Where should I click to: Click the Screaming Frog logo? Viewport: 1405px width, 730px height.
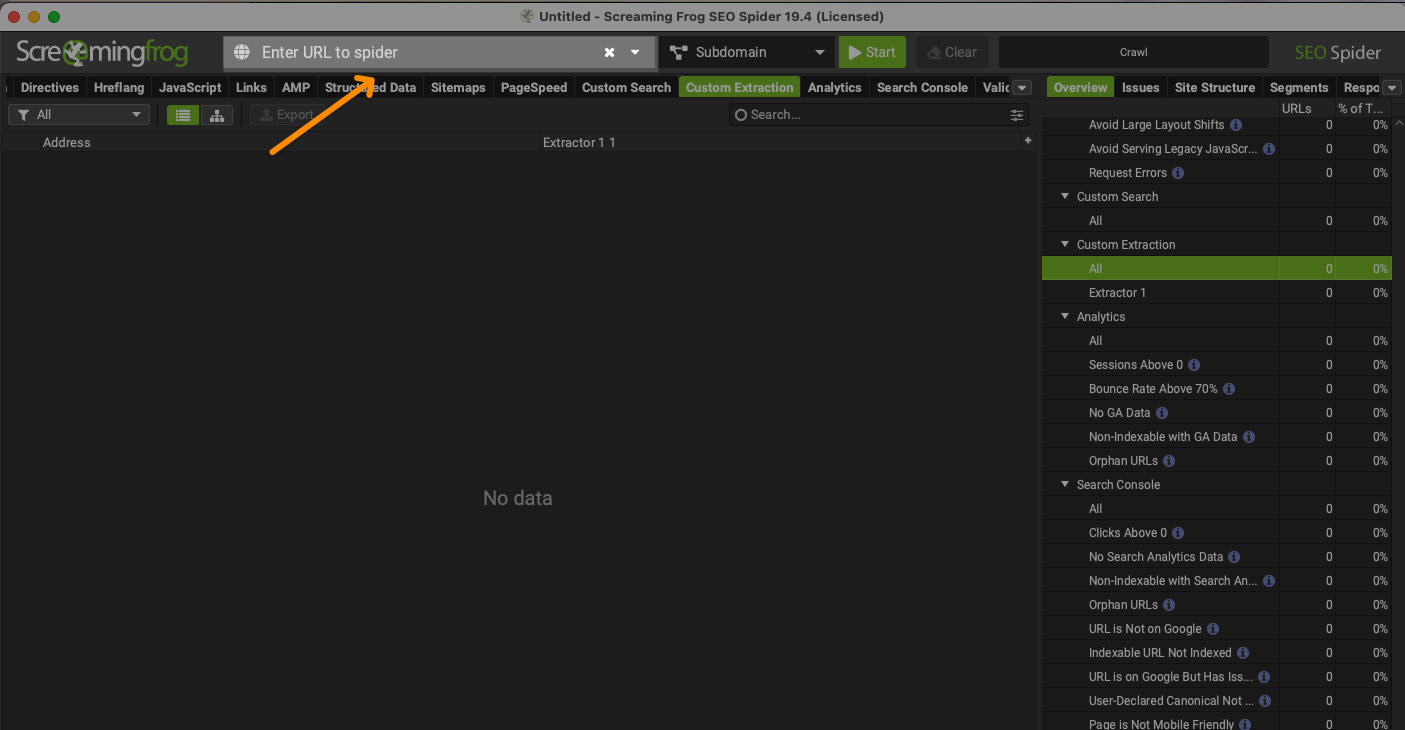[x=101, y=52]
